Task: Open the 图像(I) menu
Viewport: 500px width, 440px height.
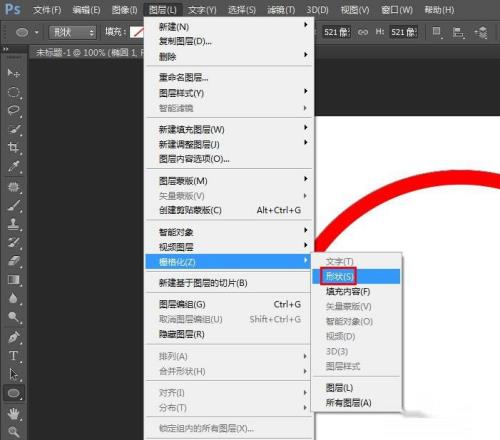Action: [124, 10]
